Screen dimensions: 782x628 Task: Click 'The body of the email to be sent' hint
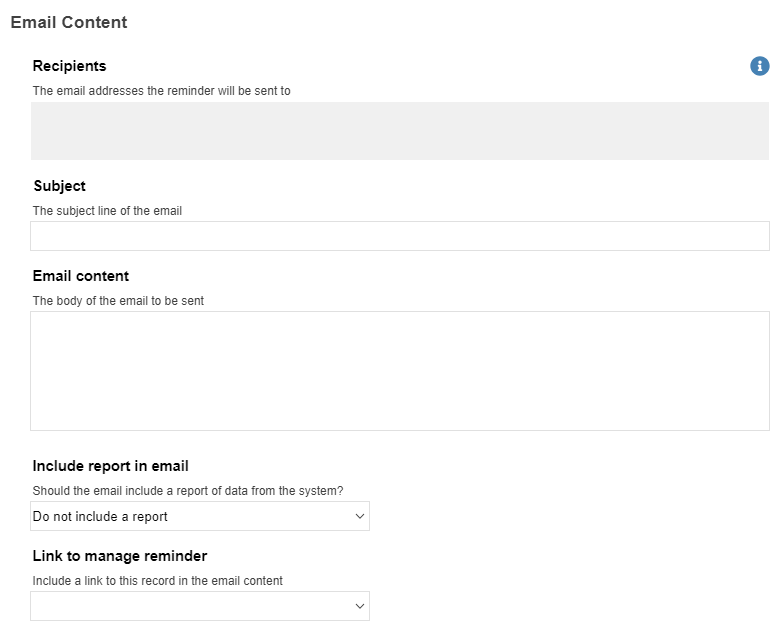(118, 301)
